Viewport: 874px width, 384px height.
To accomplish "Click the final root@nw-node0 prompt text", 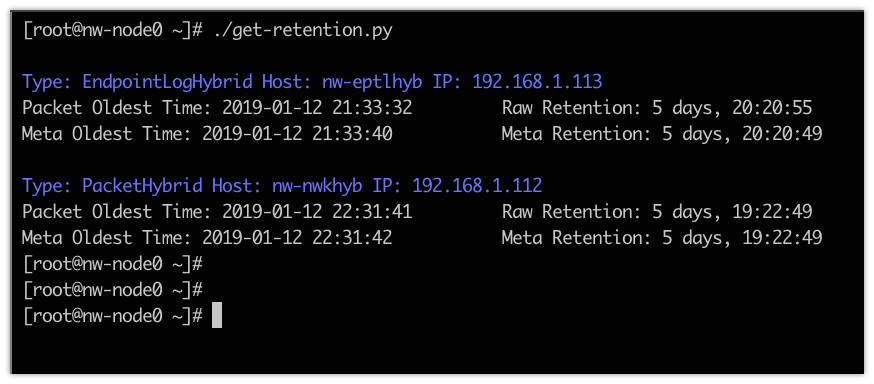I will click(113, 315).
